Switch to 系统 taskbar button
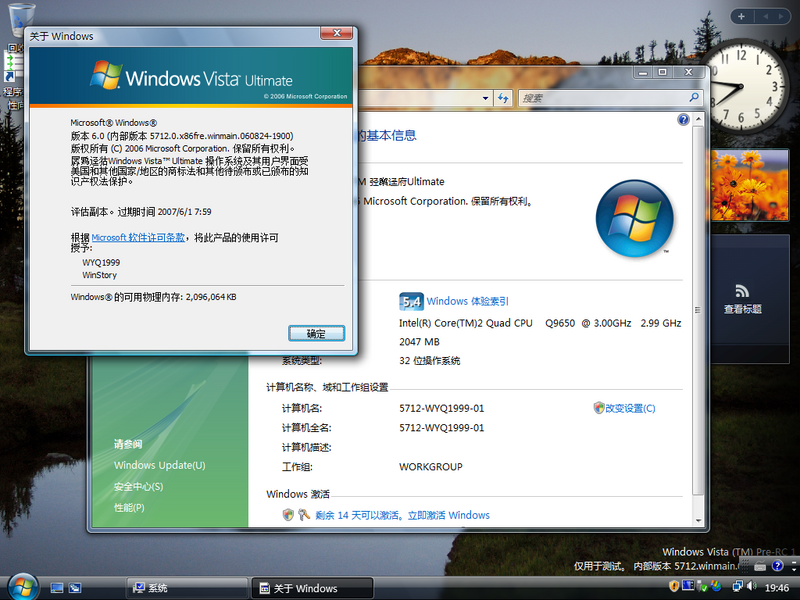Image resolution: width=800 pixels, height=600 pixels. pyautogui.click(x=187, y=588)
